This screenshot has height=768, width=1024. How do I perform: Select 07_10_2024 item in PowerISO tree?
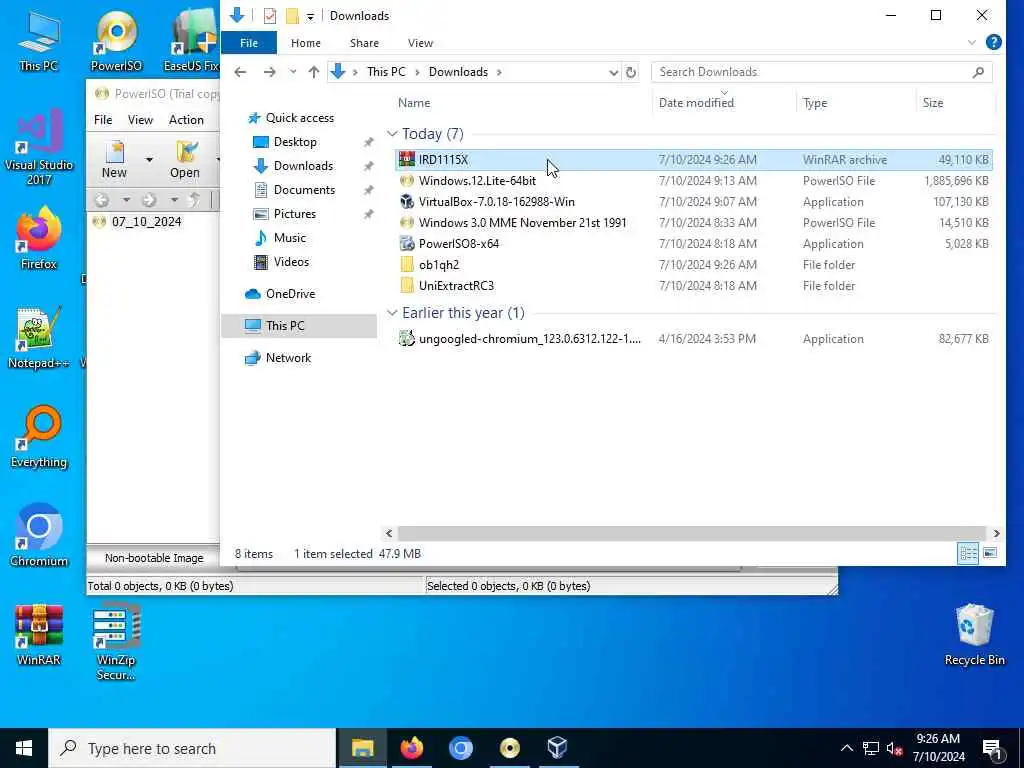(146, 221)
